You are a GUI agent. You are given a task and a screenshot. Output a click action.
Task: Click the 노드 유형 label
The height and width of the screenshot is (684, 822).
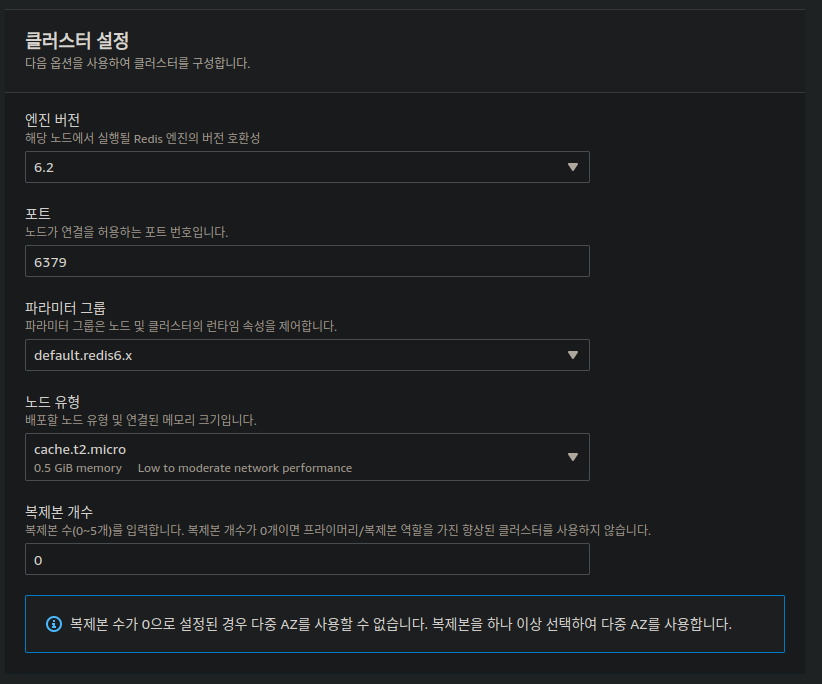pos(52,402)
